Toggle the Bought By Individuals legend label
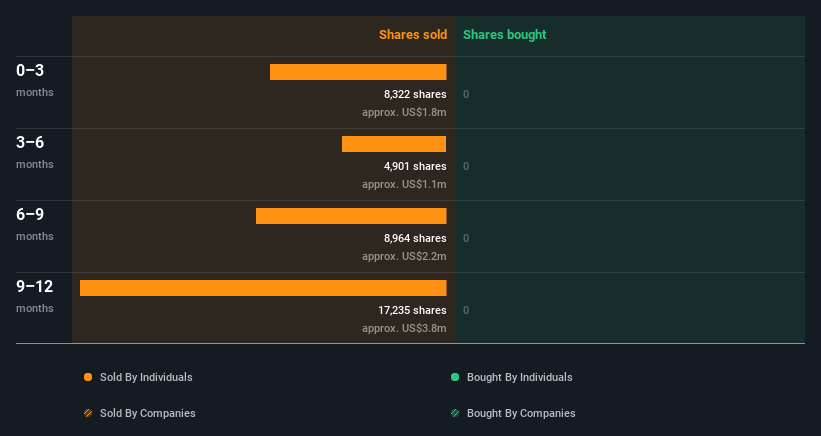This screenshot has height=436, width=821. click(519, 377)
